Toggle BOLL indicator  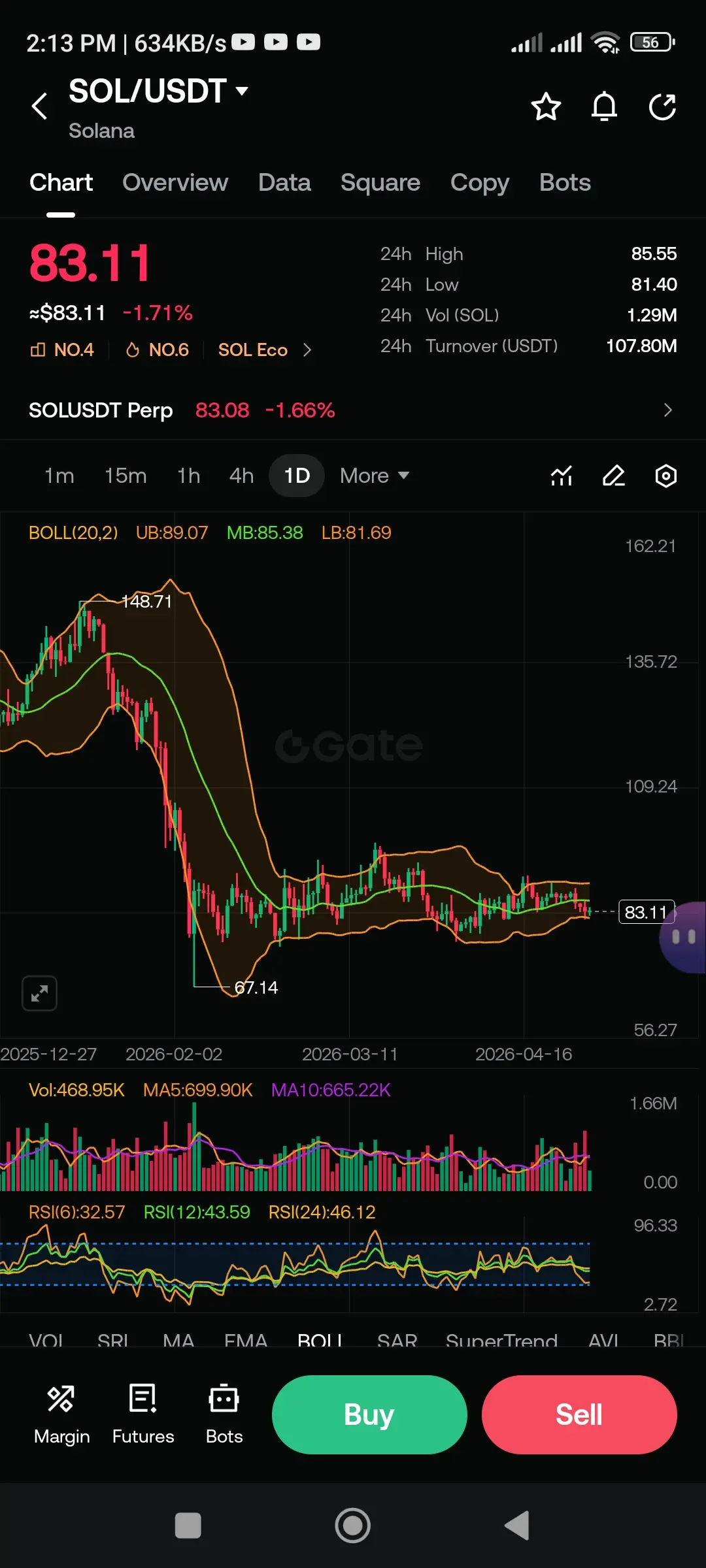(320, 1341)
